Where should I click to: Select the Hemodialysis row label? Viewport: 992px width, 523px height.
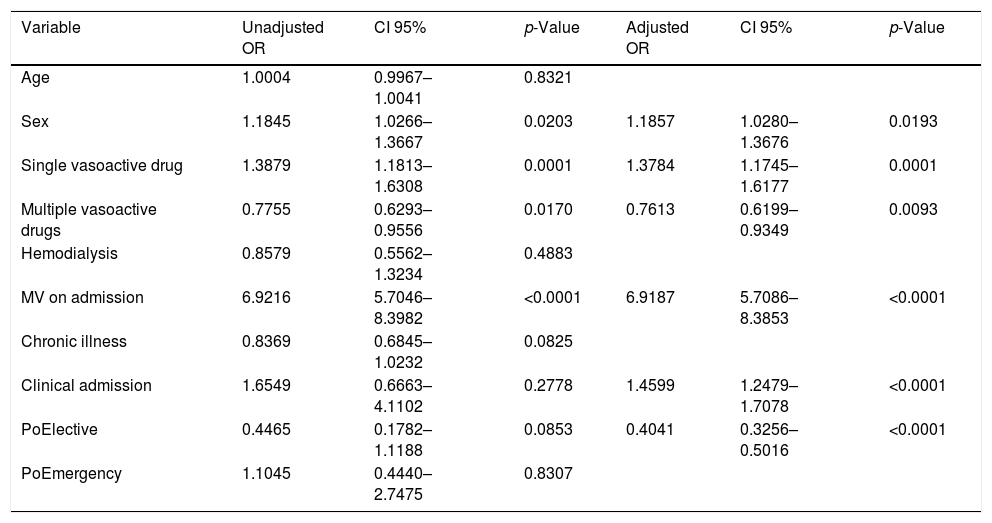pos(69,253)
